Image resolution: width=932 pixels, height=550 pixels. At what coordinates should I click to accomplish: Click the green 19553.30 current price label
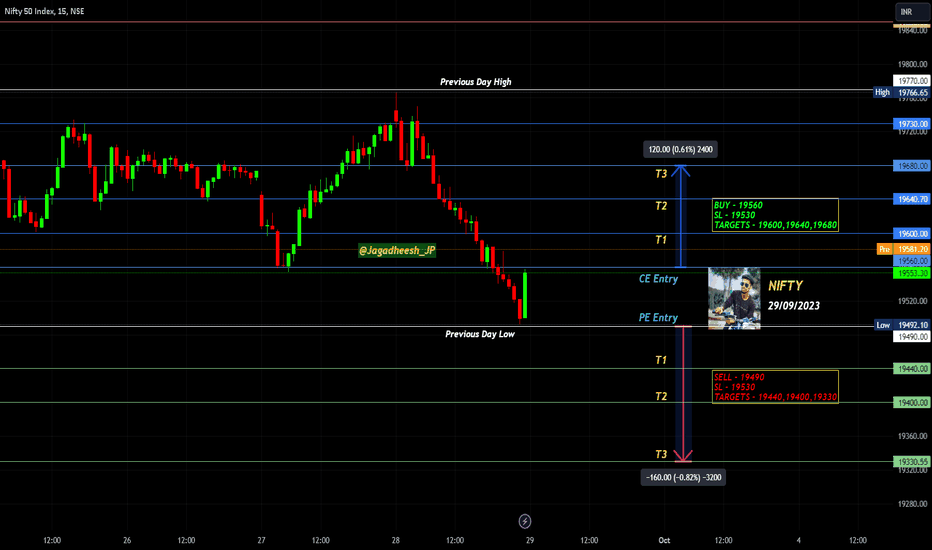click(x=911, y=273)
